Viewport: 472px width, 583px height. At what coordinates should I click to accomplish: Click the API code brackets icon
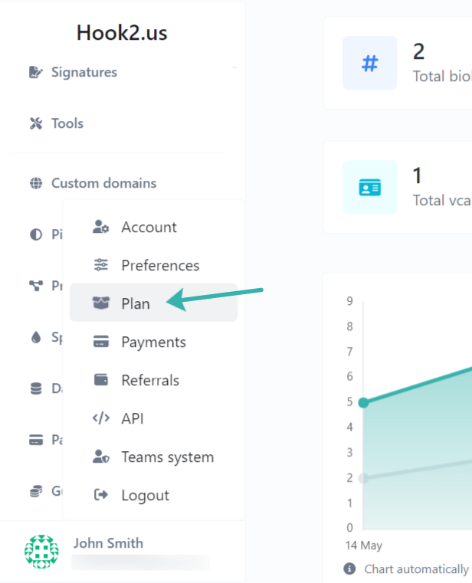[101, 418]
